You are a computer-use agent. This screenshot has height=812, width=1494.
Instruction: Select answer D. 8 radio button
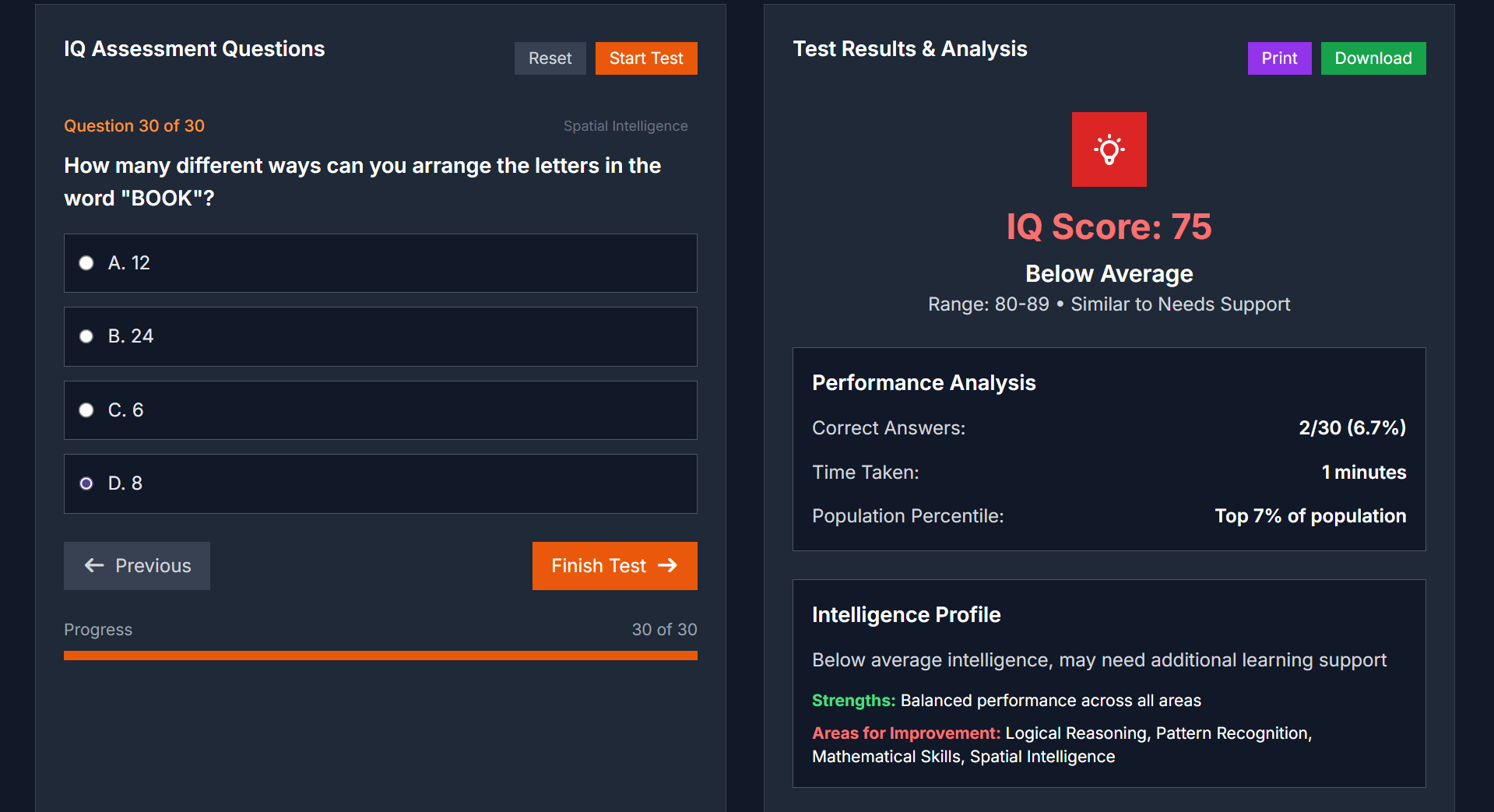[86, 483]
